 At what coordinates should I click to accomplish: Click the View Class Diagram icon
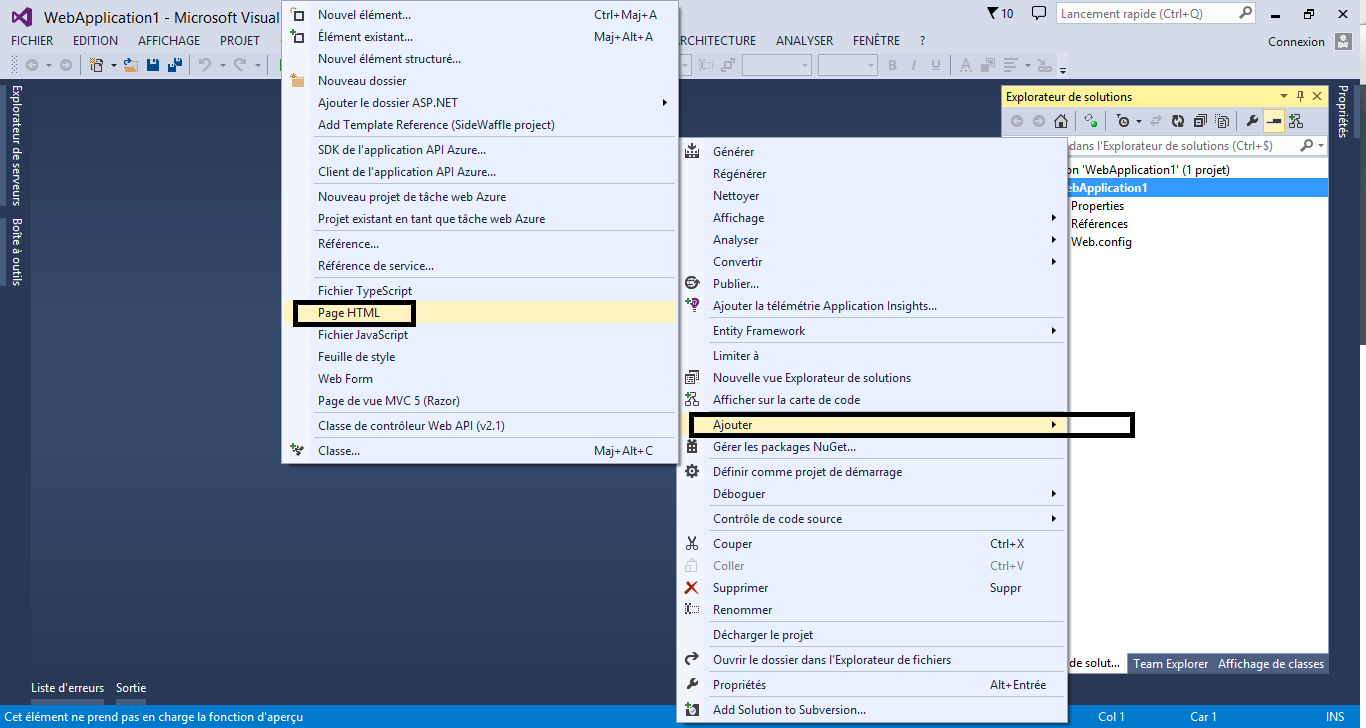(x=1296, y=121)
